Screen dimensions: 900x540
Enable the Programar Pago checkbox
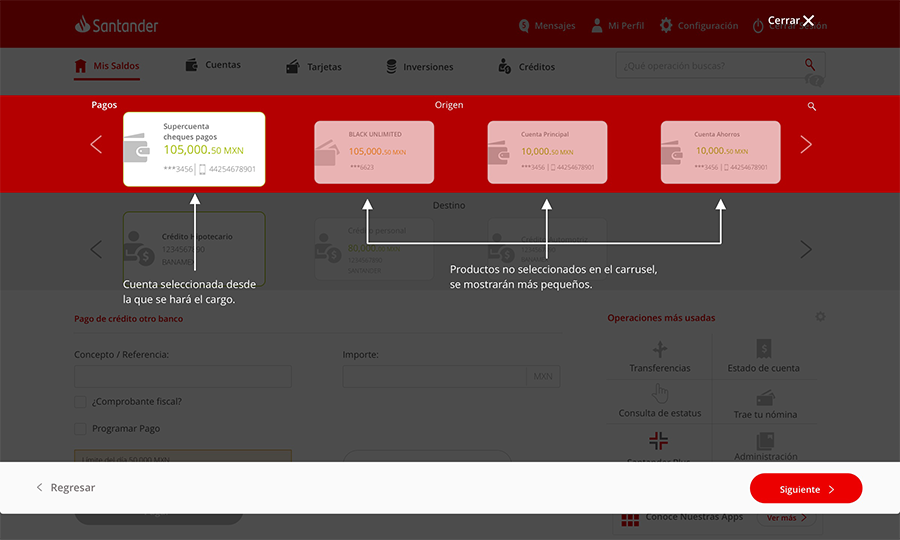(80, 428)
